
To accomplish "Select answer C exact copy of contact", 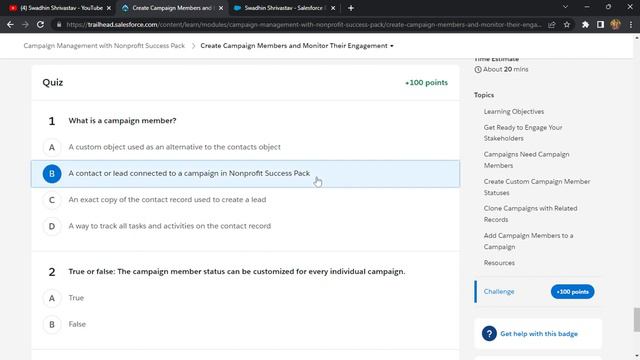I will coord(245,200).
